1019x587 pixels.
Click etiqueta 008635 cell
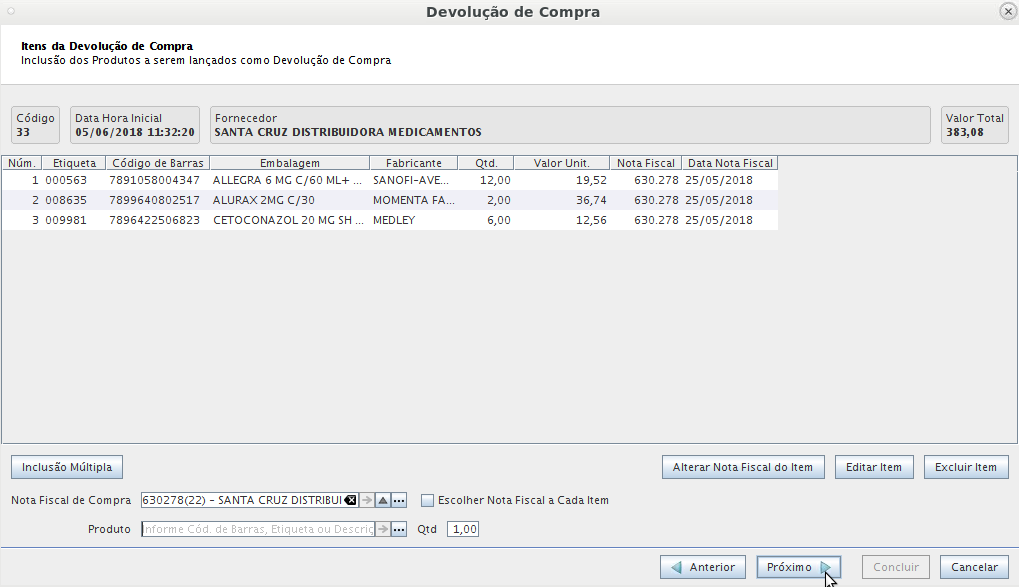tap(74, 200)
